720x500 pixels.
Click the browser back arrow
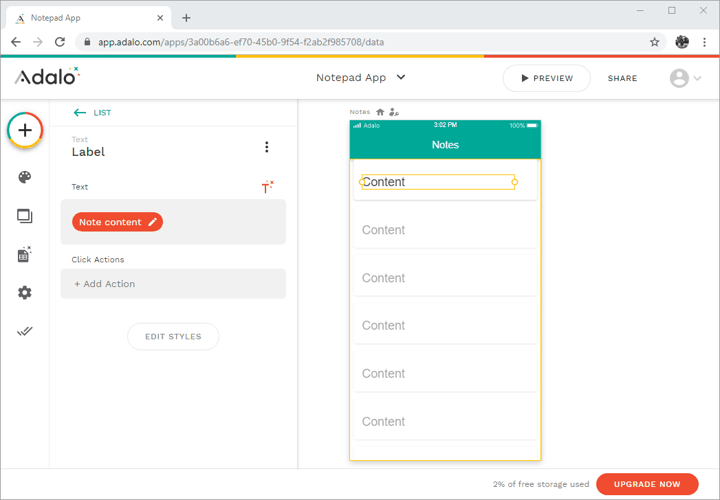16,42
